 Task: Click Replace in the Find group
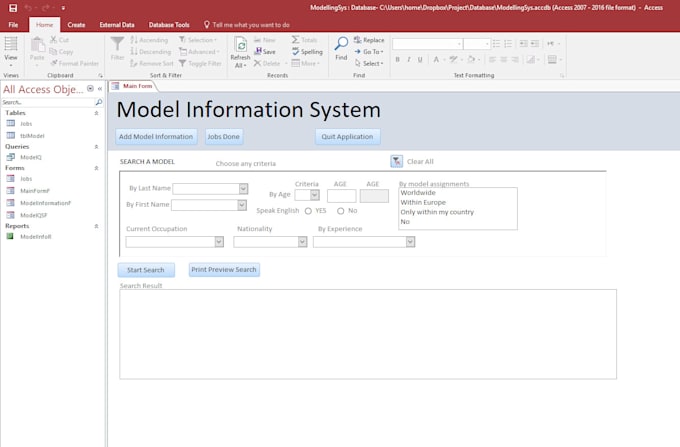tap(369, 40)
